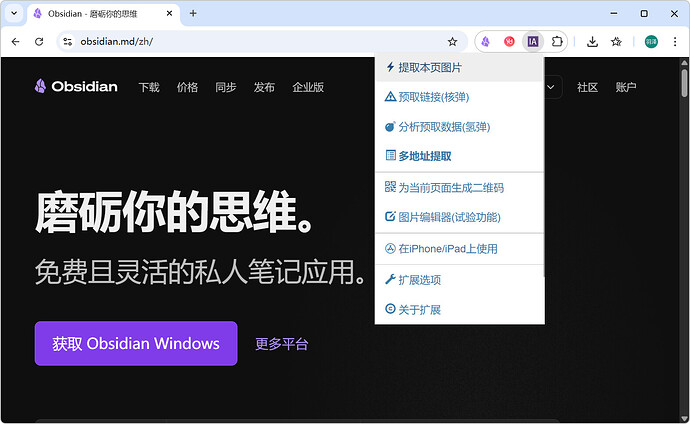Open a new tab with plus button
690x424 pixels.
[193, 14]
